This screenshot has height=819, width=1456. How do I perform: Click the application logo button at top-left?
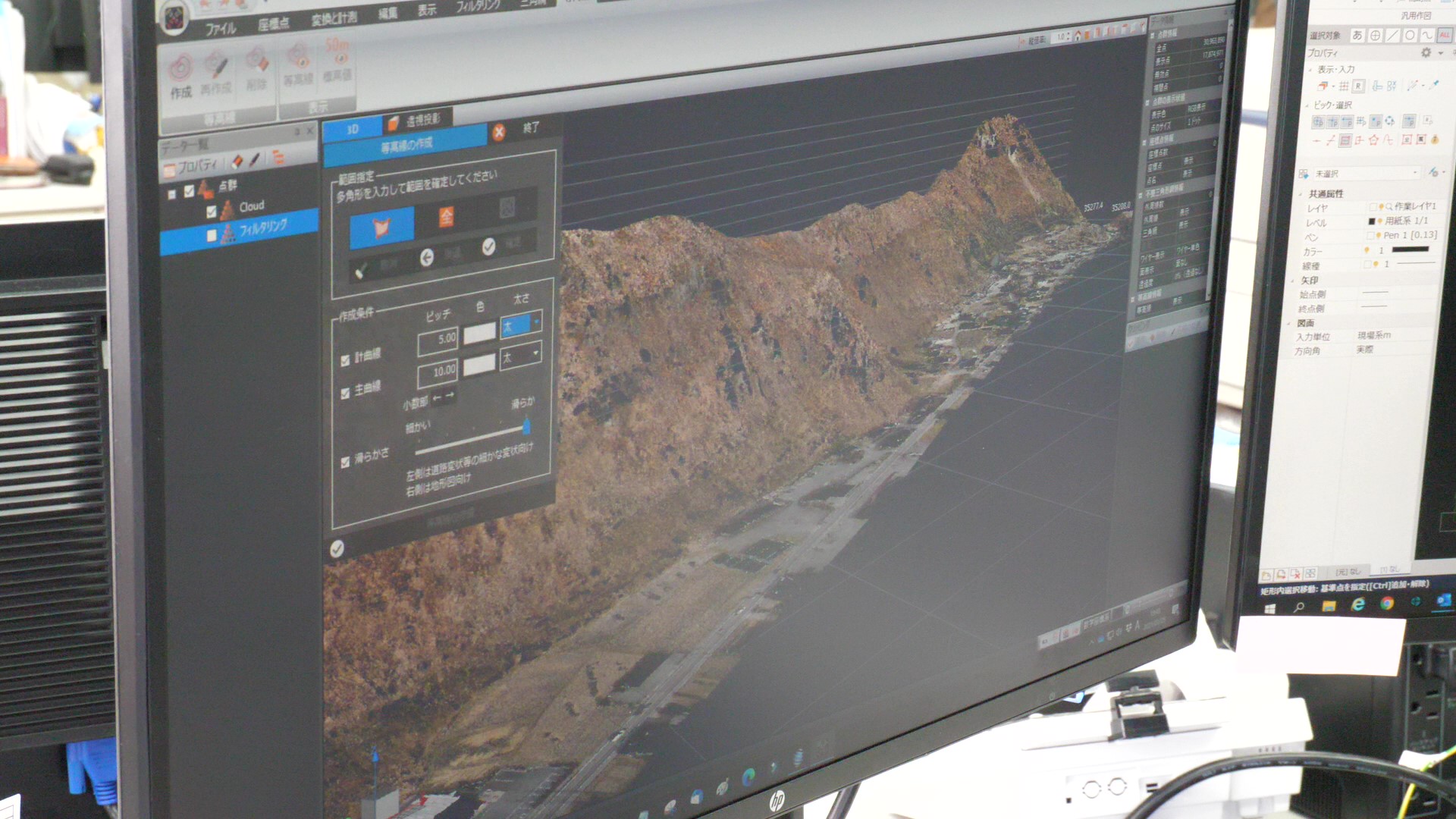174,18
